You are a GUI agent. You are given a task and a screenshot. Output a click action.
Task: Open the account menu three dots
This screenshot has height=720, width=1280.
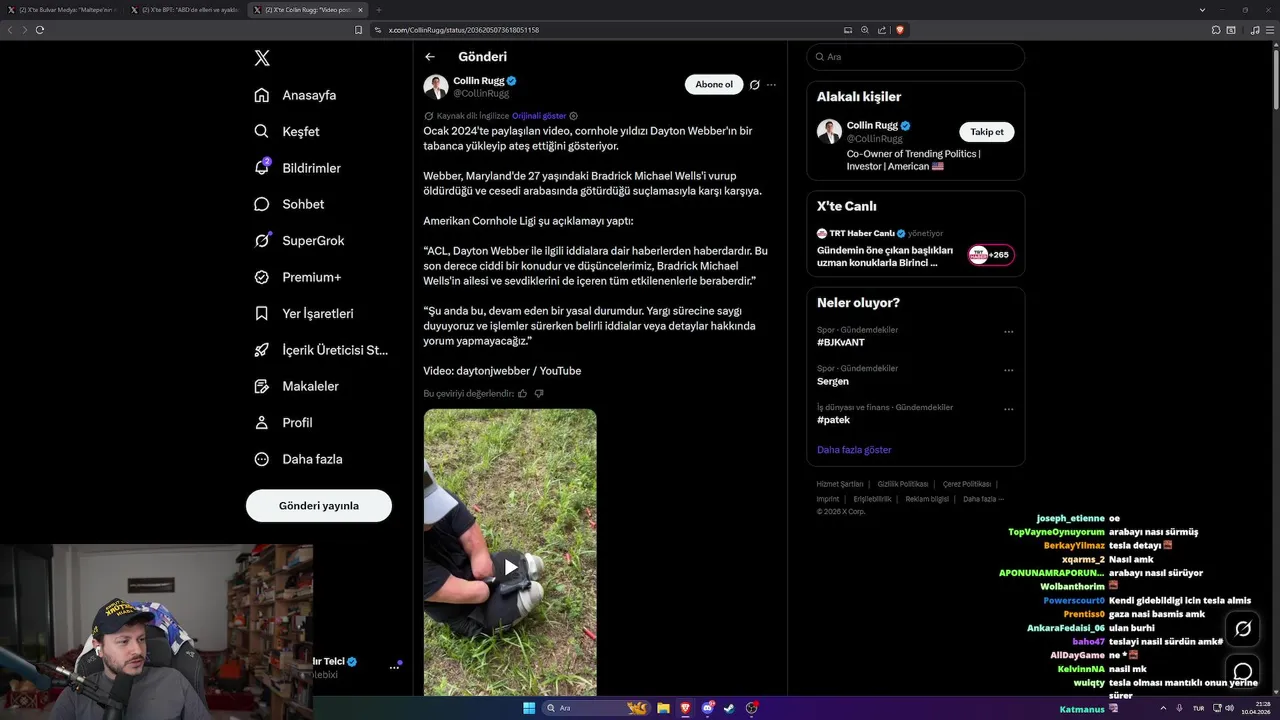pyautogui.click(x=394, y=667)
